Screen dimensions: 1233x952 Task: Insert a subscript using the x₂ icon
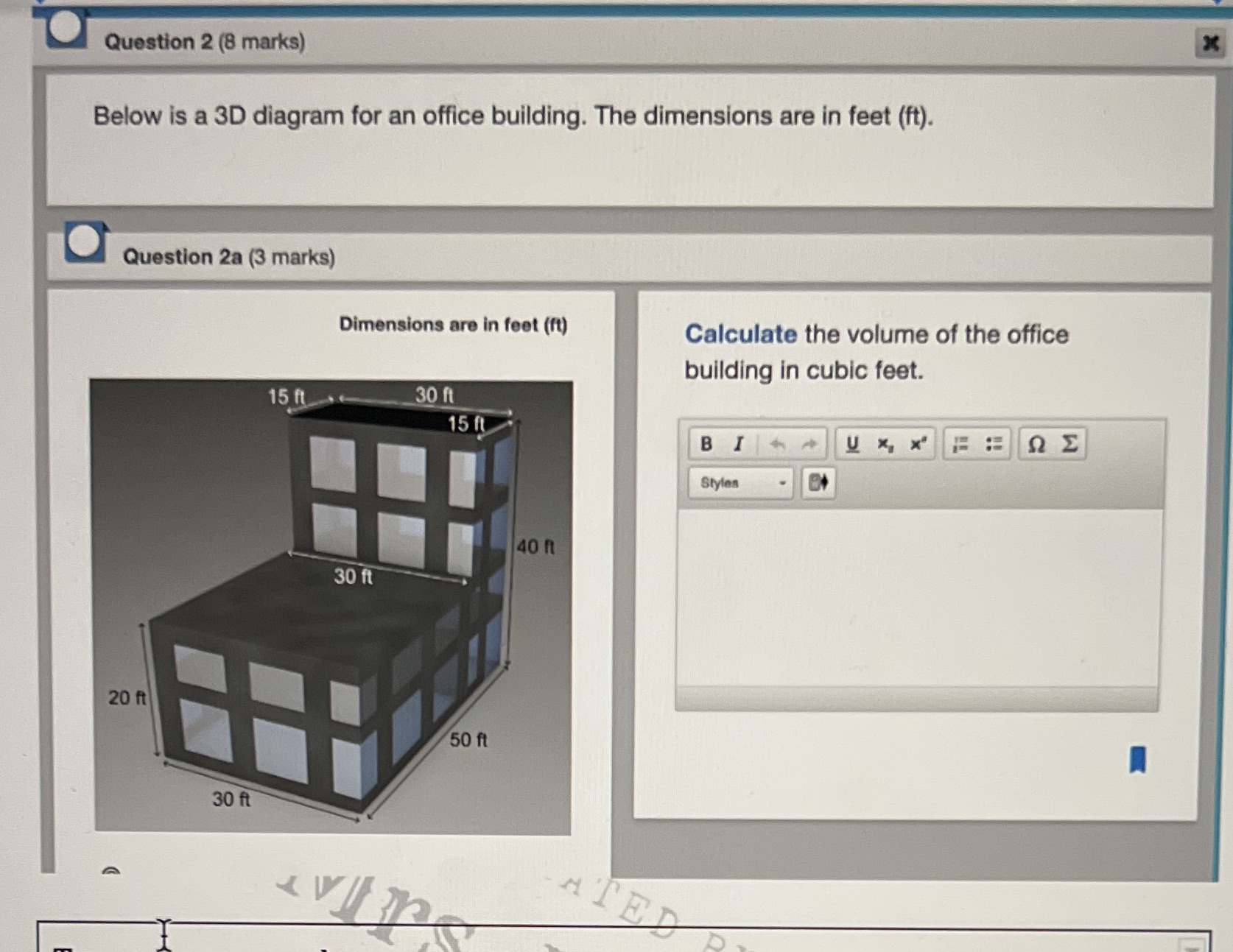click(885, 445)
